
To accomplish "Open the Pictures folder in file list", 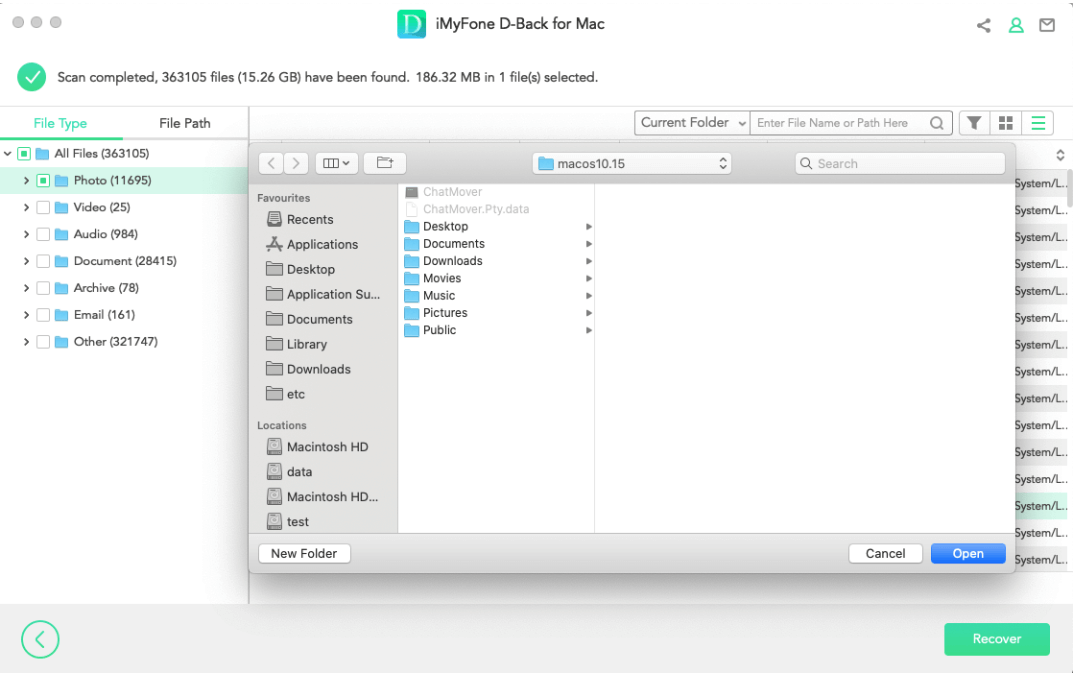I will pyautogui.click(x=497, y=313).
